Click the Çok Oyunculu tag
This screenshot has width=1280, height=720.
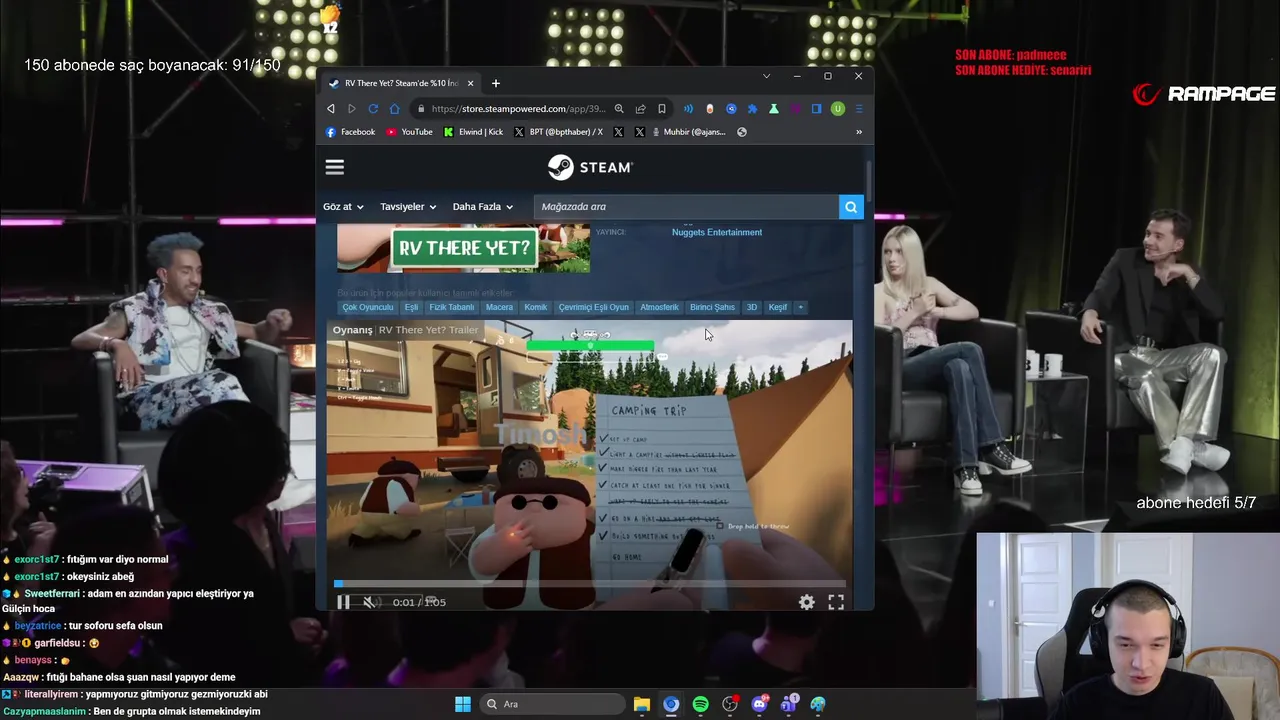tap(368, 307)
